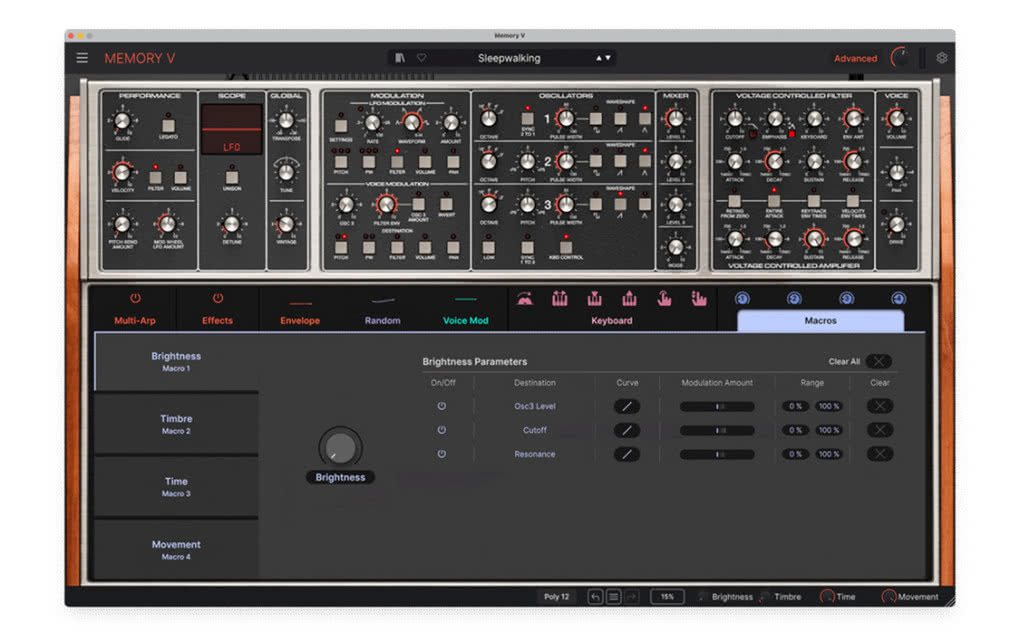Viewport: 1020px width, 641px height.
Task: Click the curve shape for Cutoff
Action: point(626,430)
